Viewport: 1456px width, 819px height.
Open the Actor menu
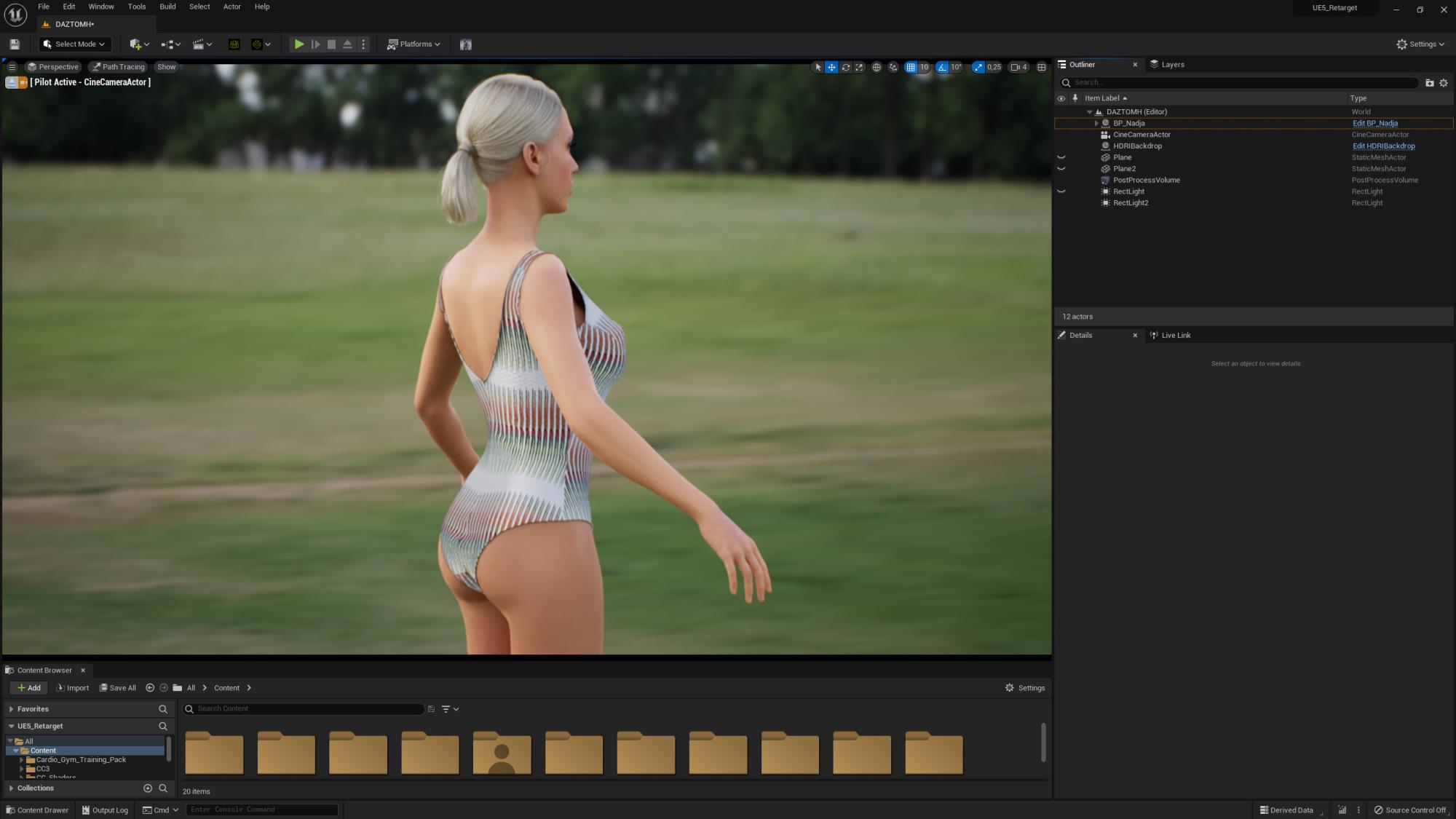click(232, 7)
